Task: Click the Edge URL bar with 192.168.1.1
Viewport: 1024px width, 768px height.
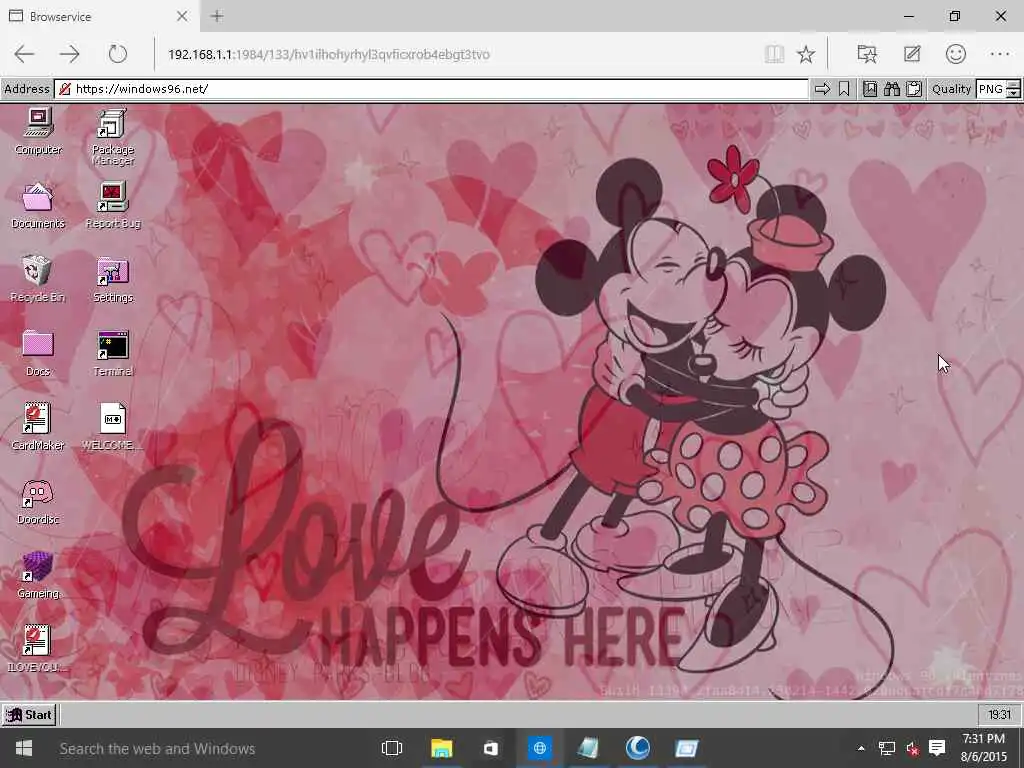Action: tap(460, 54)
